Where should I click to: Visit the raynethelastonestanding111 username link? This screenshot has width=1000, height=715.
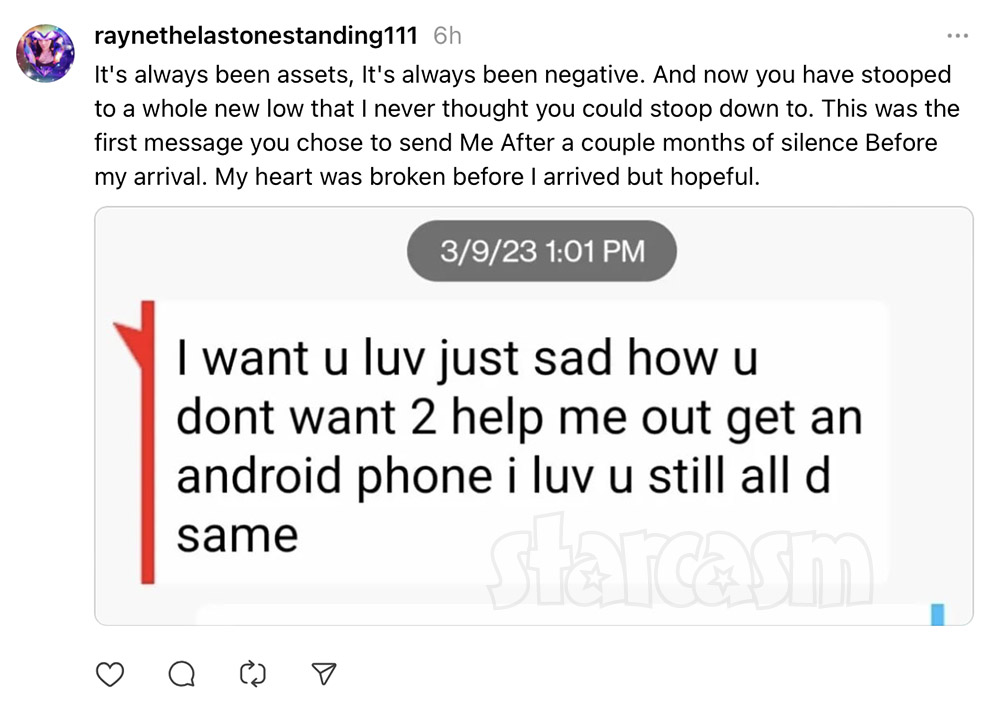point(256,35)
